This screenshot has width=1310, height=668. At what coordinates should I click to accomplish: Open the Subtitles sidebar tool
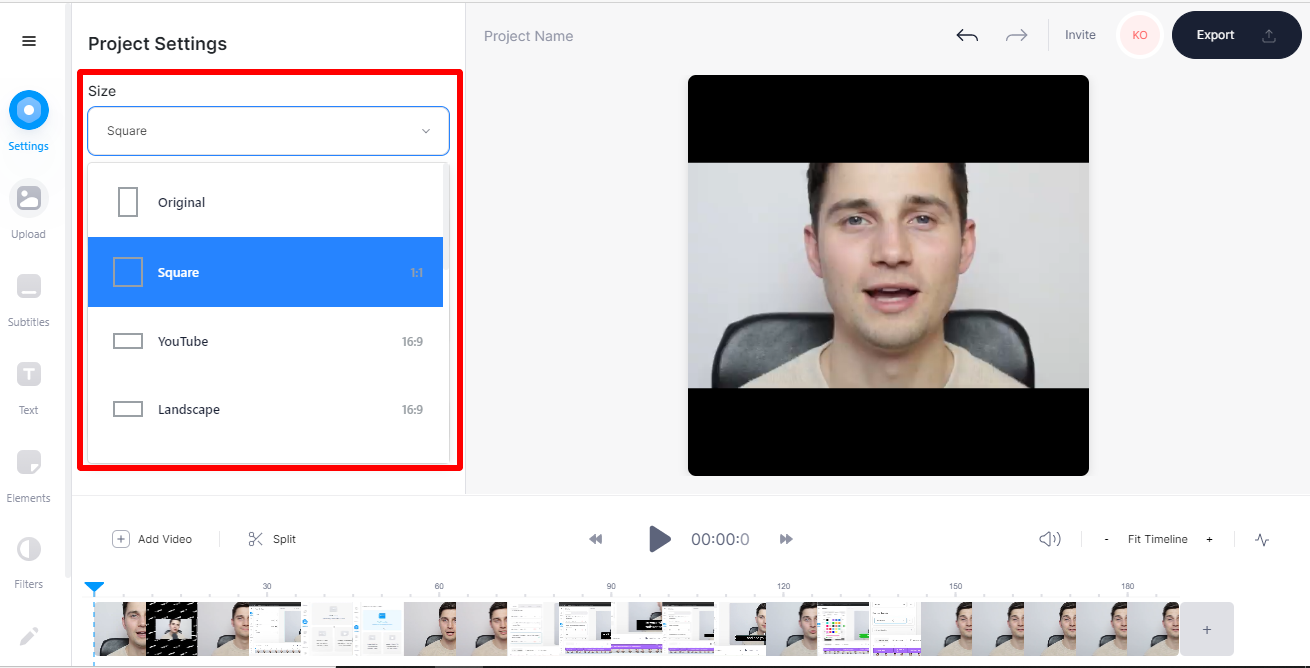29,286
